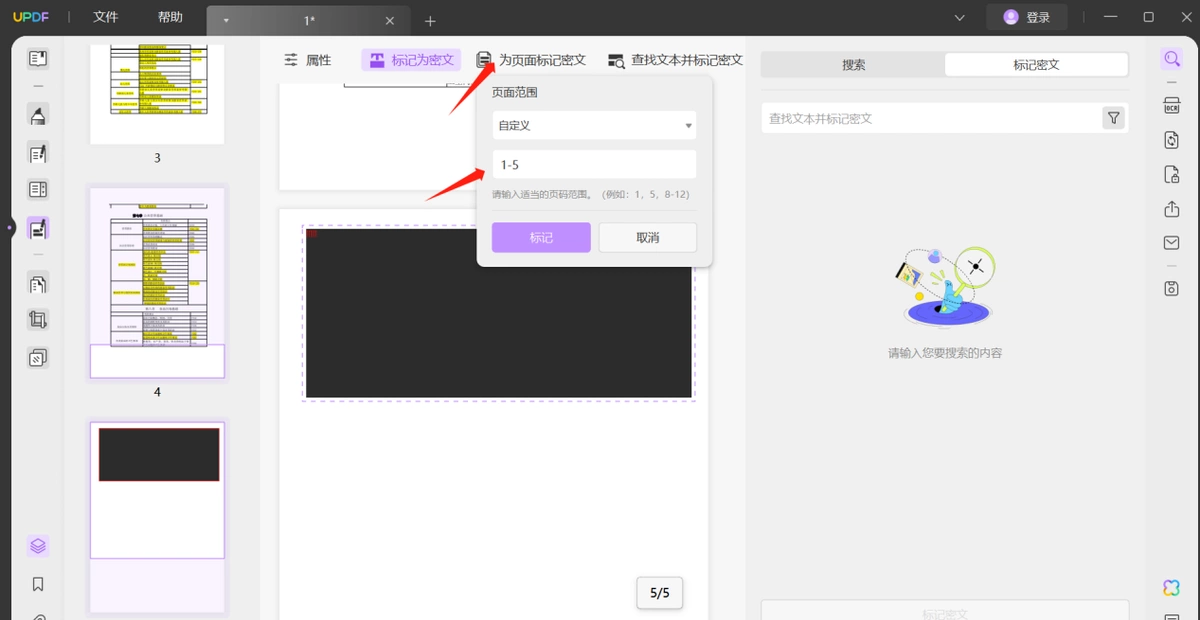1200x620 pixels.
Task: Expand the 自定义 page range dropdown
Action: click(x=594, y=125)
